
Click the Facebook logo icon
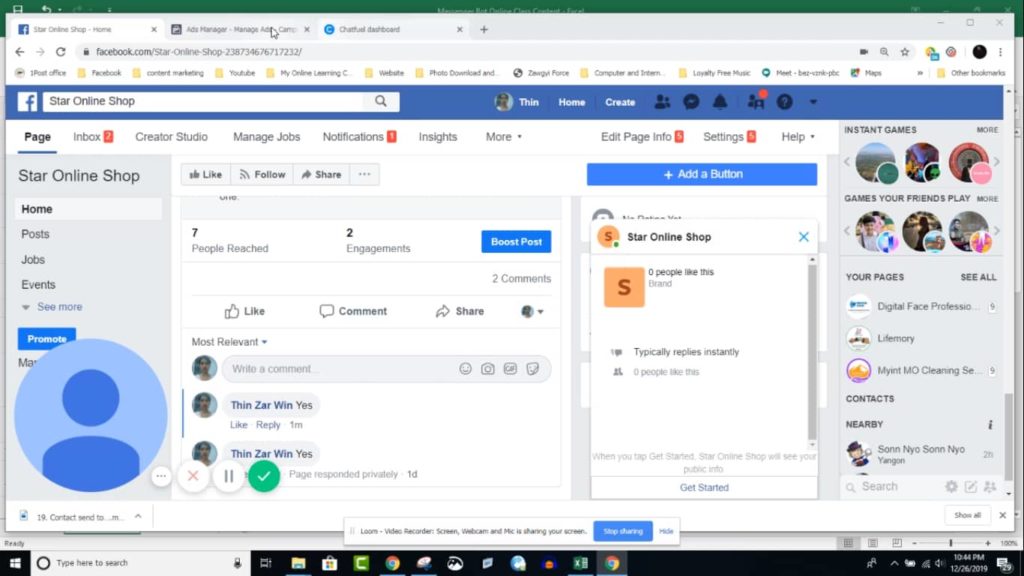coord(27,102)
